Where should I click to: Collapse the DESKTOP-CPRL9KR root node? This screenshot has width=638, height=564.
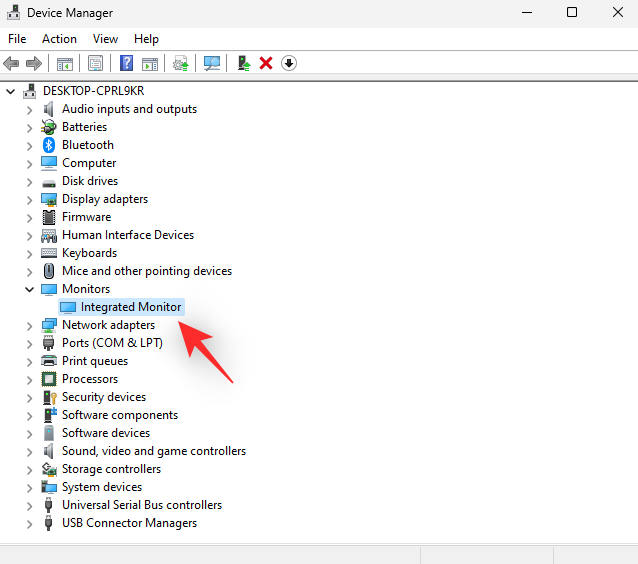point(11,91)
